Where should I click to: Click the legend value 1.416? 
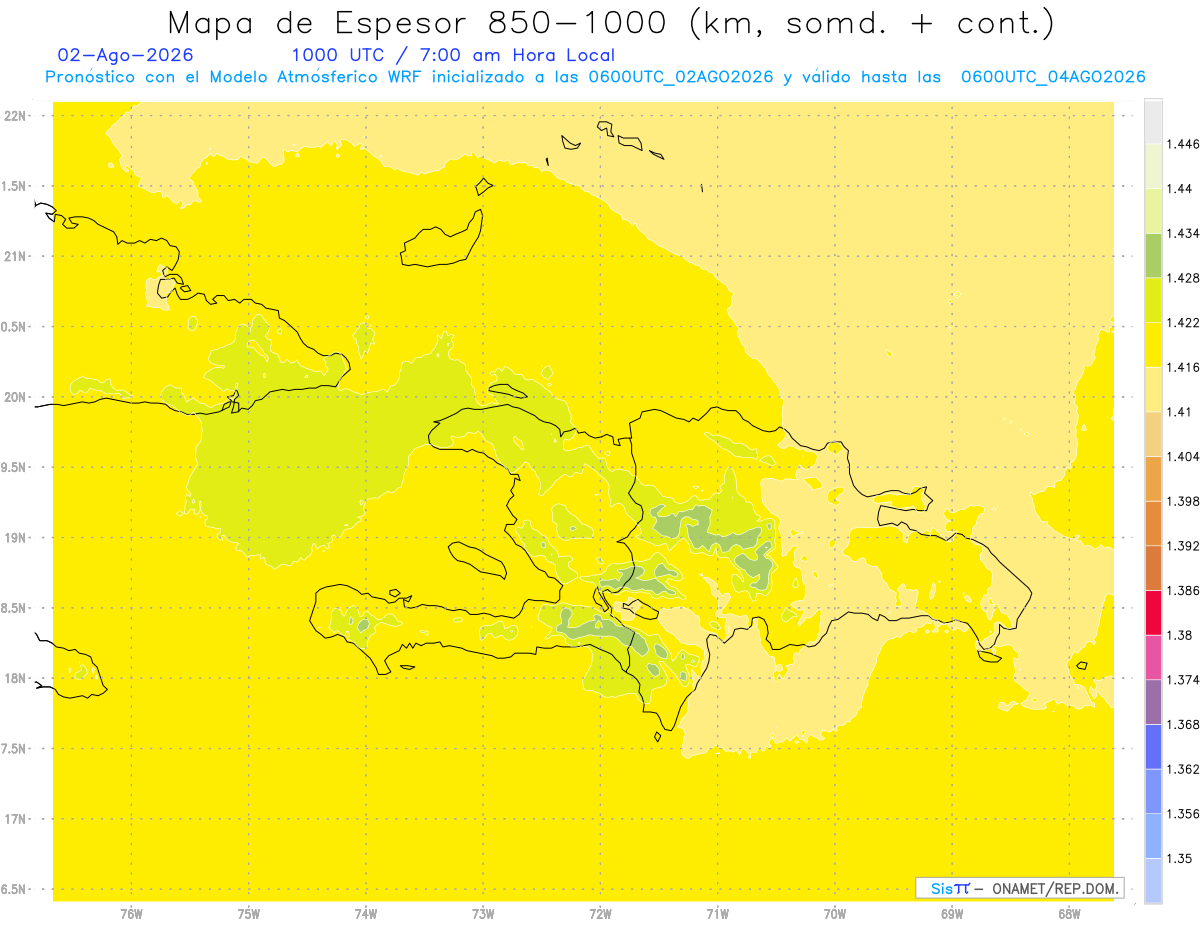pyautogui.click(x=1183, y=367)
